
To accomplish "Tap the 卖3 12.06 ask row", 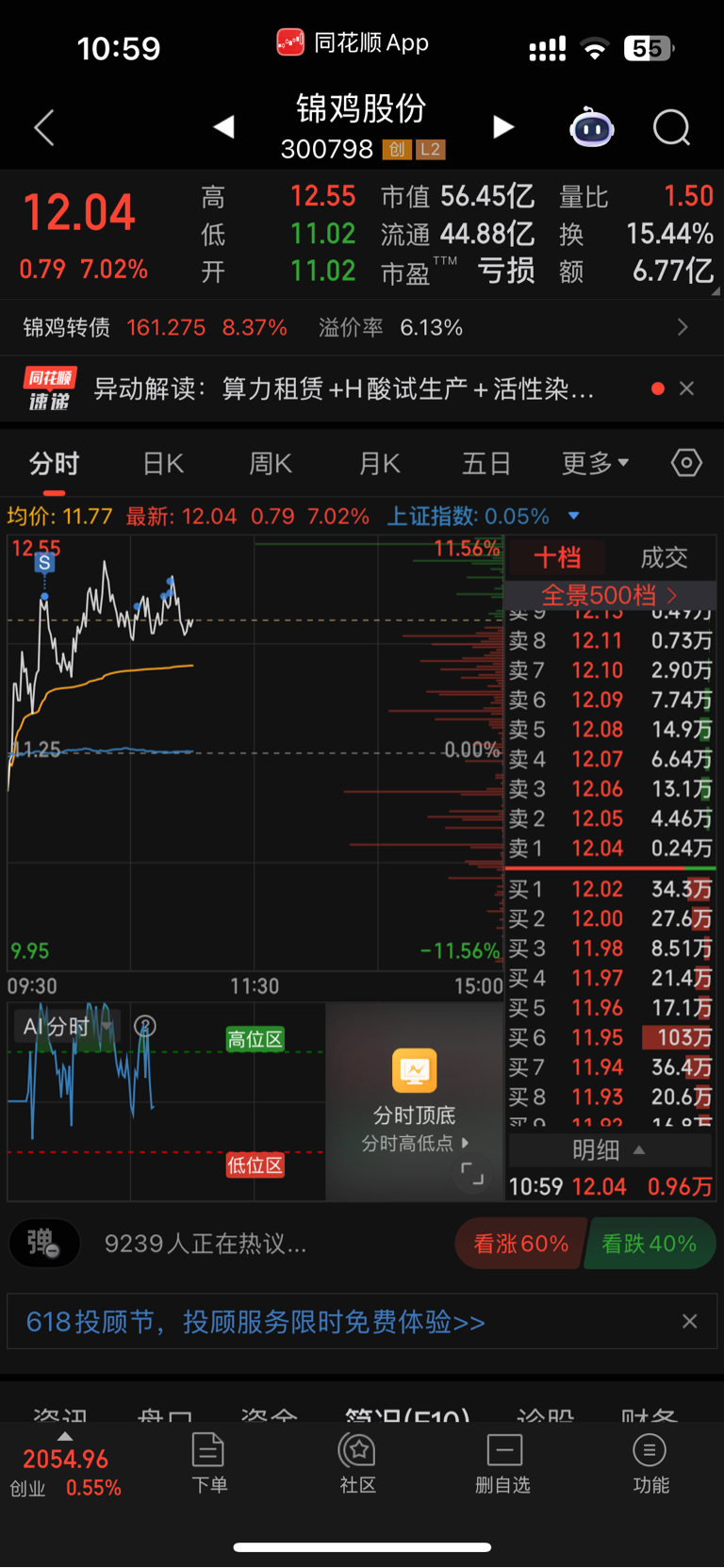I will [x=610, y=788].
